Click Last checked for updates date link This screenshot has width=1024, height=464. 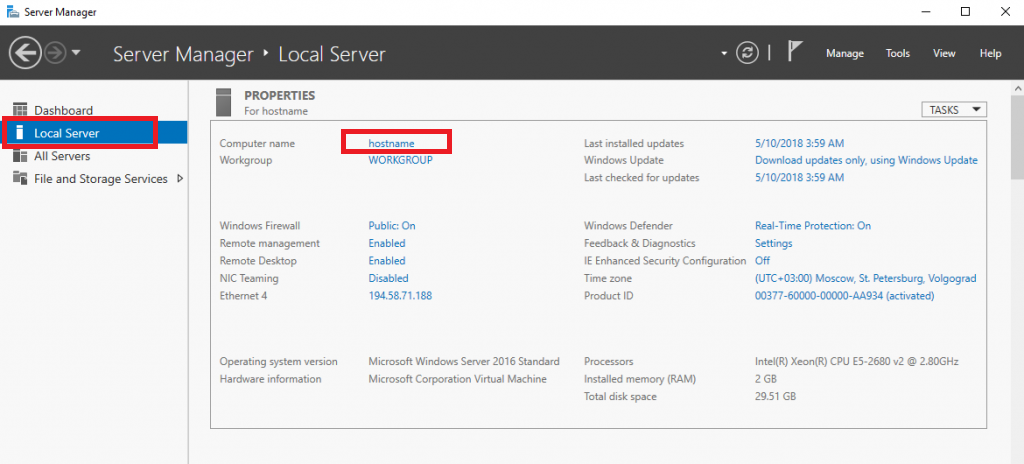(799, 177)
